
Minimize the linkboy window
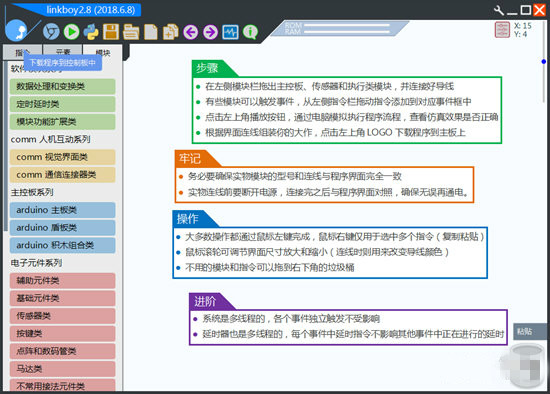[512, 13]
